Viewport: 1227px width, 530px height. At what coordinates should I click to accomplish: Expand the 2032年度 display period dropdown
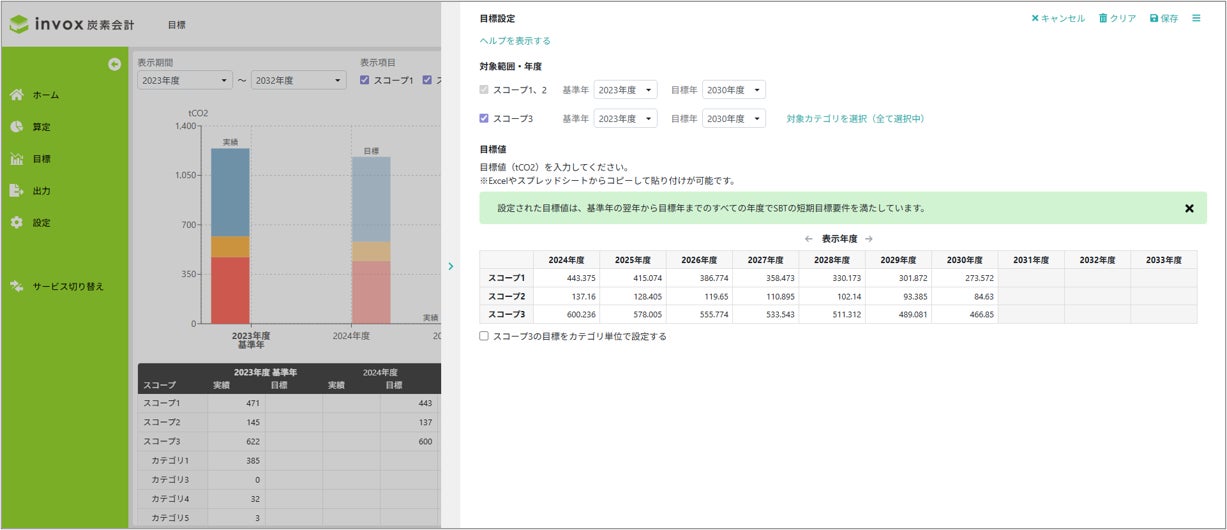point(298,80)
